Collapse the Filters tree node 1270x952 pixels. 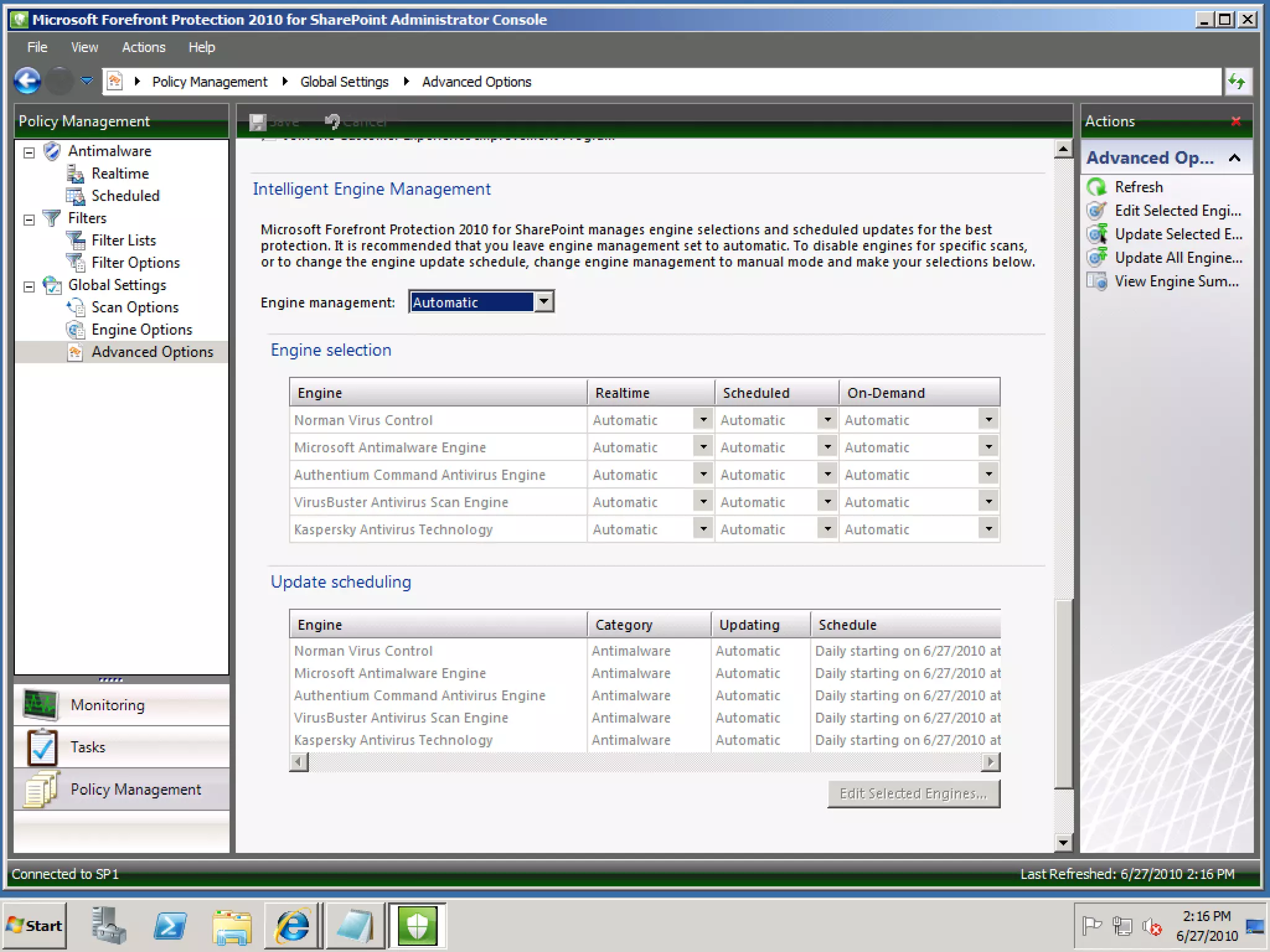tap(29, 219)
